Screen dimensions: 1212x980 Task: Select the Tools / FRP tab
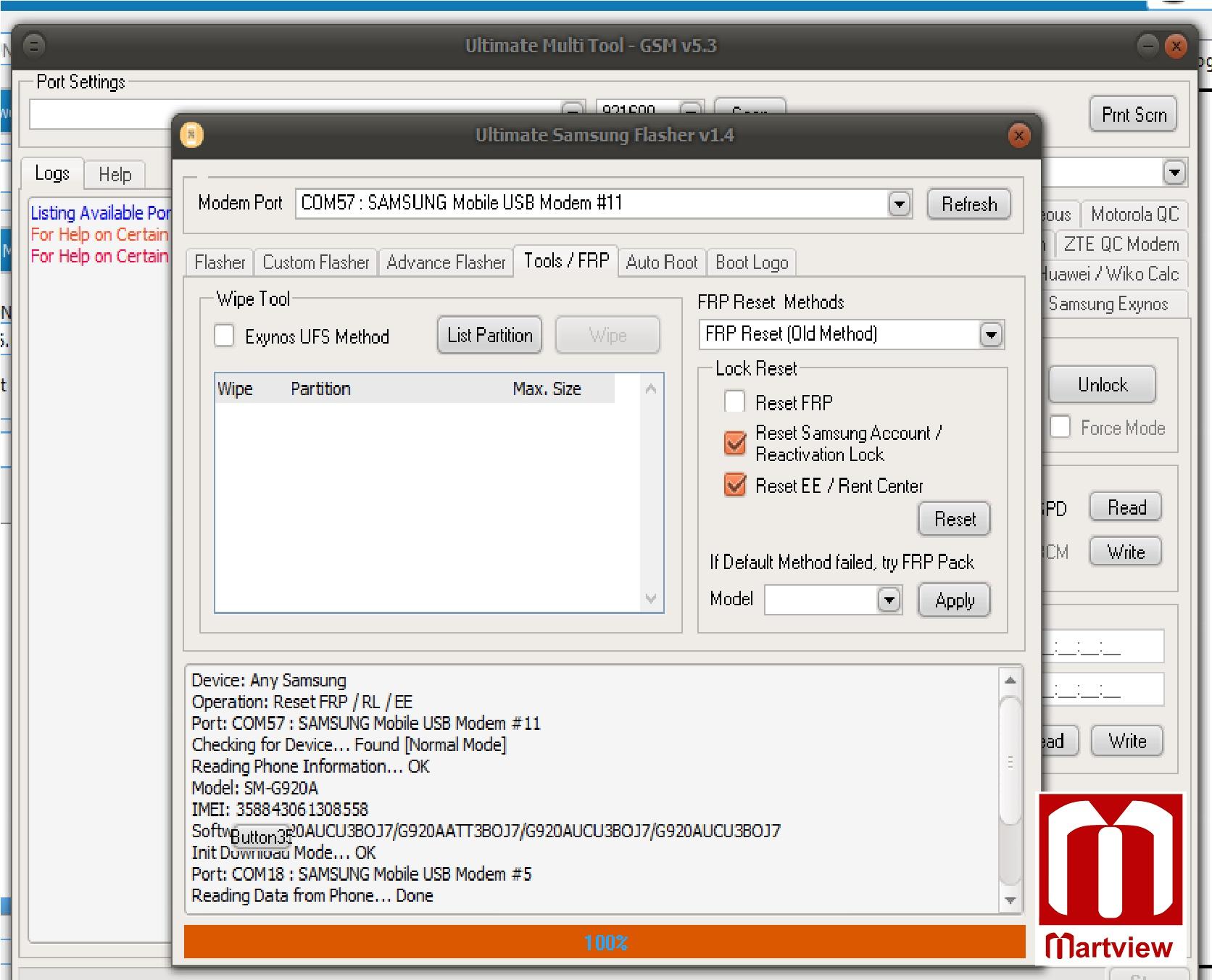point(566,261)
